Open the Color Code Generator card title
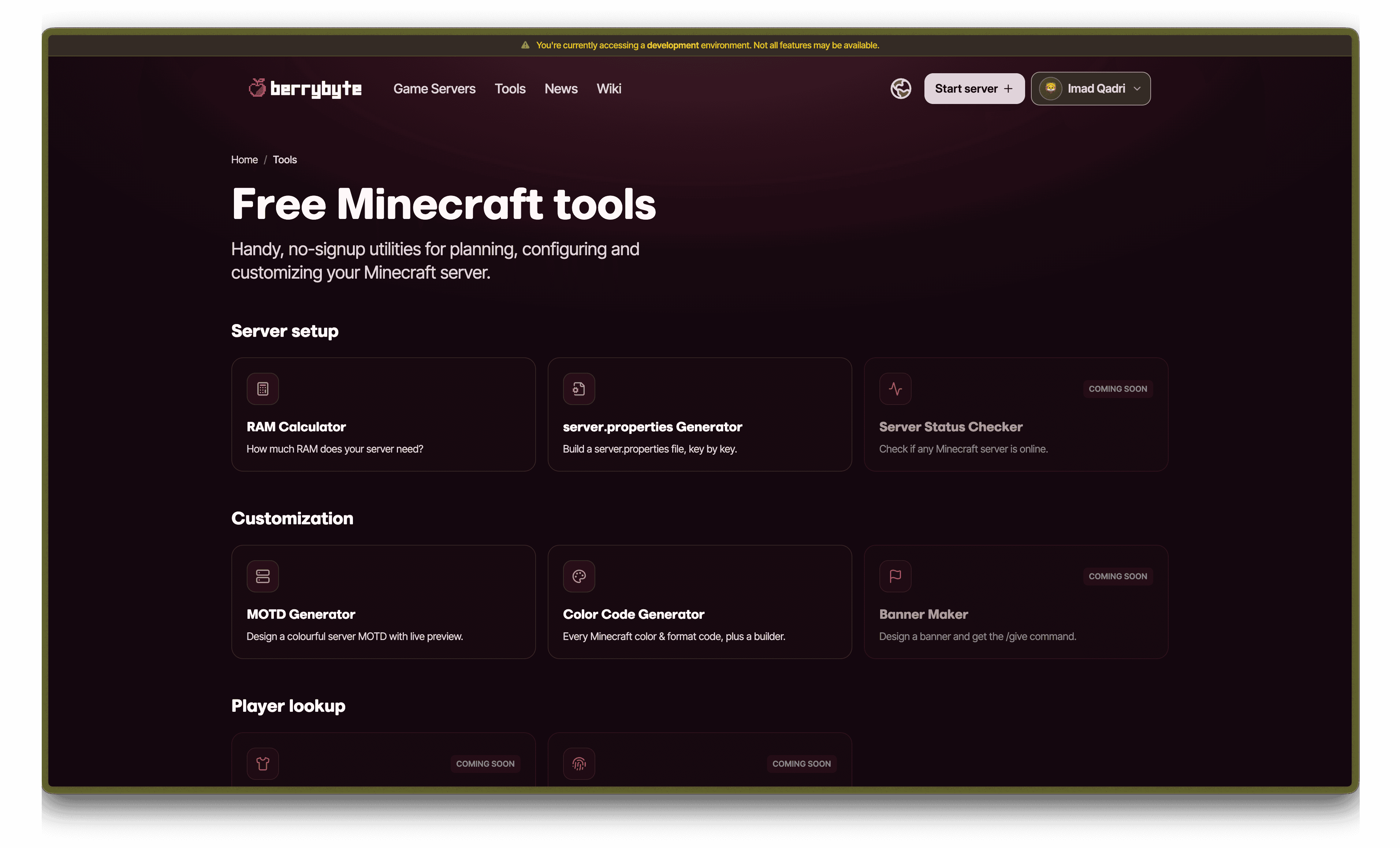 [633, 614]
